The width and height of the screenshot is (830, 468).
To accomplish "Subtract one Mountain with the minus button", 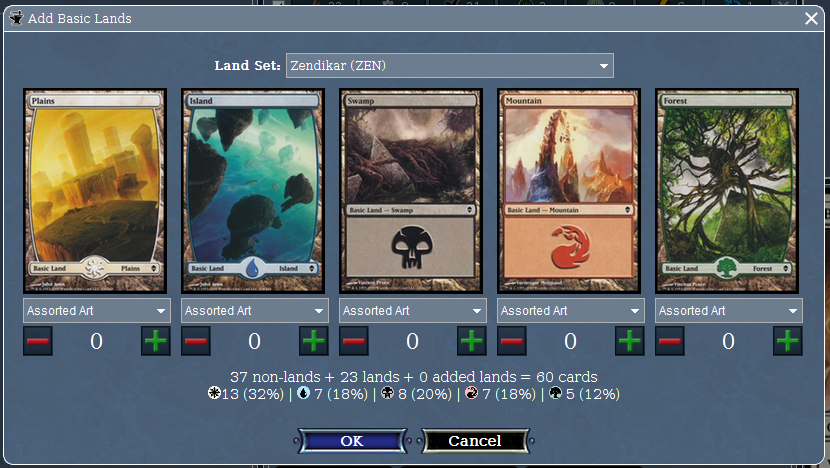I will point(512,341).
